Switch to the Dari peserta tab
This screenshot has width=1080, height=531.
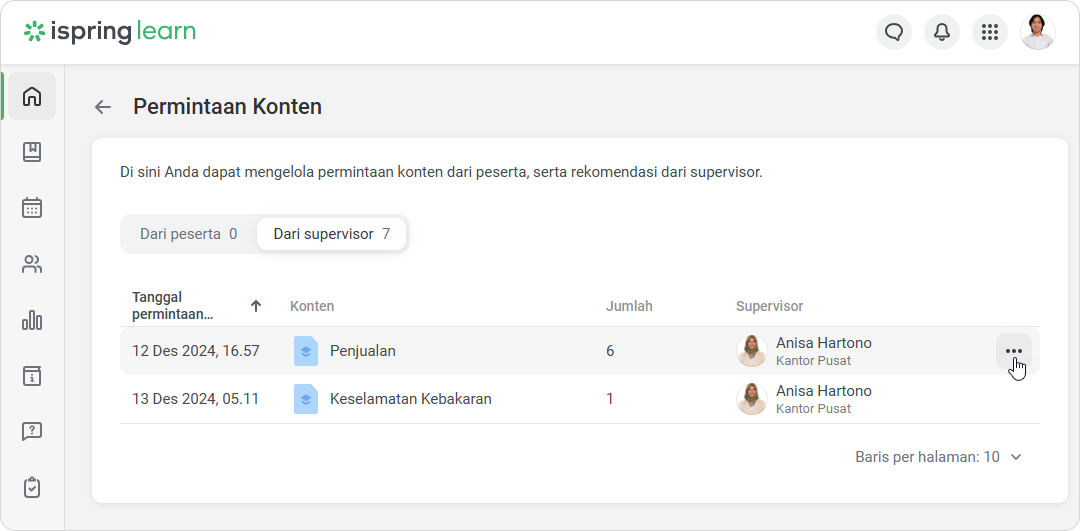pos(188,234)
